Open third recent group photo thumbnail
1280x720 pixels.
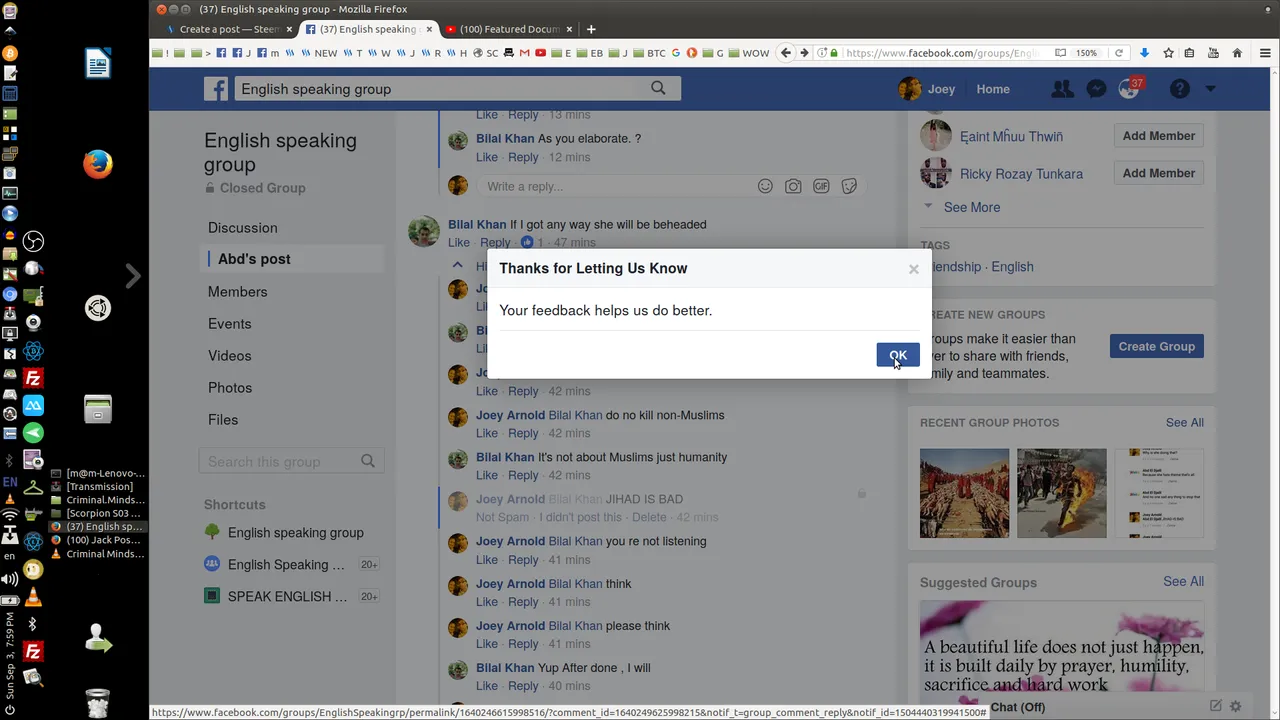tap(1159, 493)
